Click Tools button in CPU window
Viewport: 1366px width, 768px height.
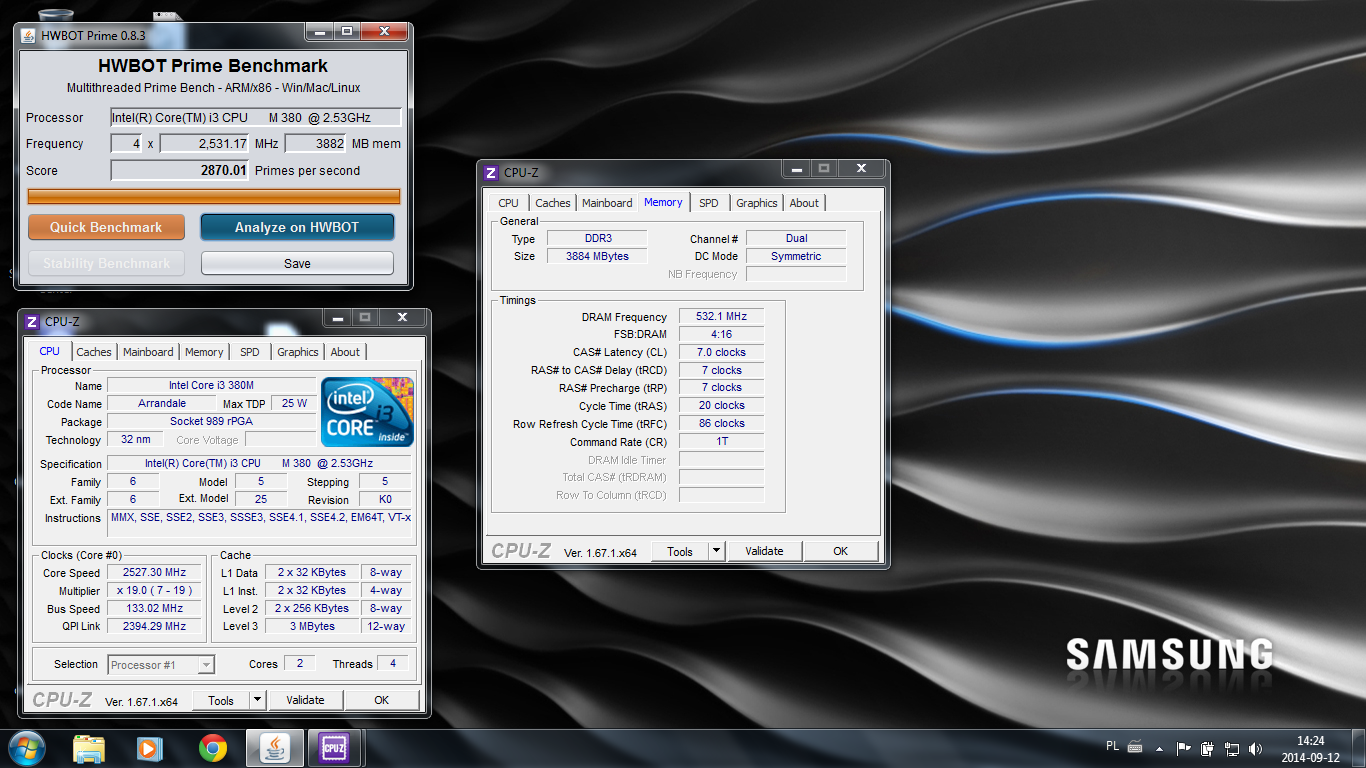pyautogui.click(x=221, y=701)
